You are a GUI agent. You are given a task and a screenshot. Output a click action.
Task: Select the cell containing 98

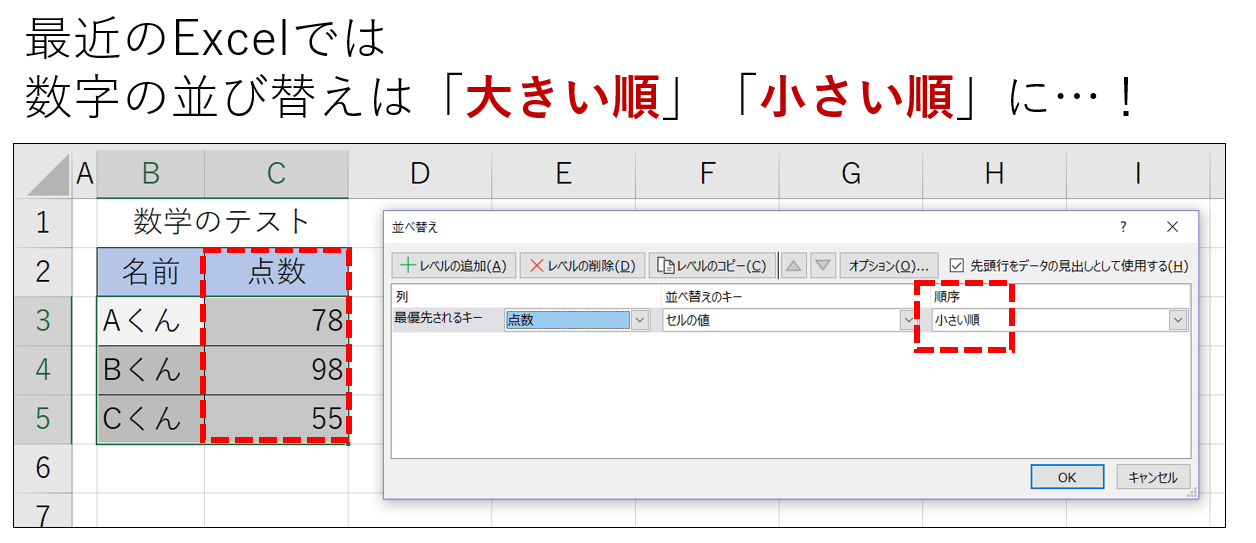pos(277,370)
